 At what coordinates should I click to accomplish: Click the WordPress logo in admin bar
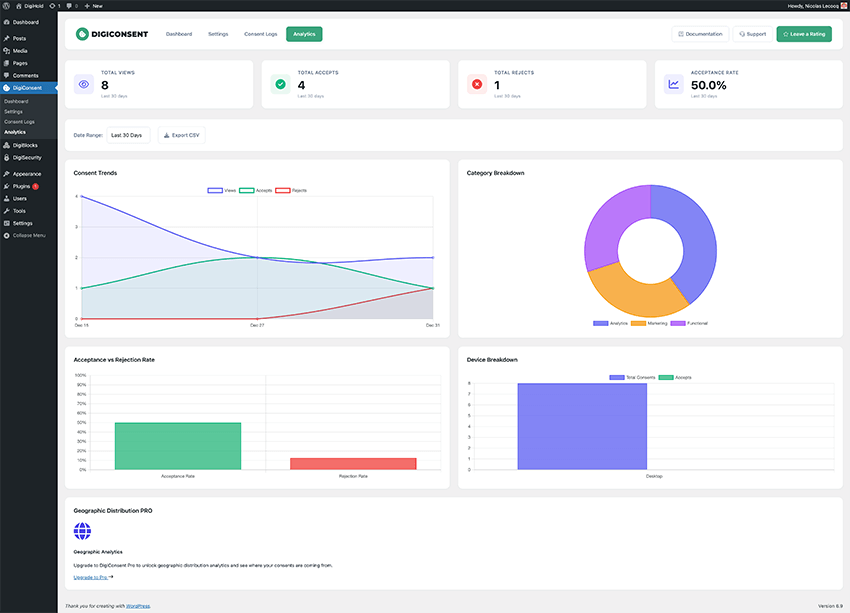click(x=6, y=5)
